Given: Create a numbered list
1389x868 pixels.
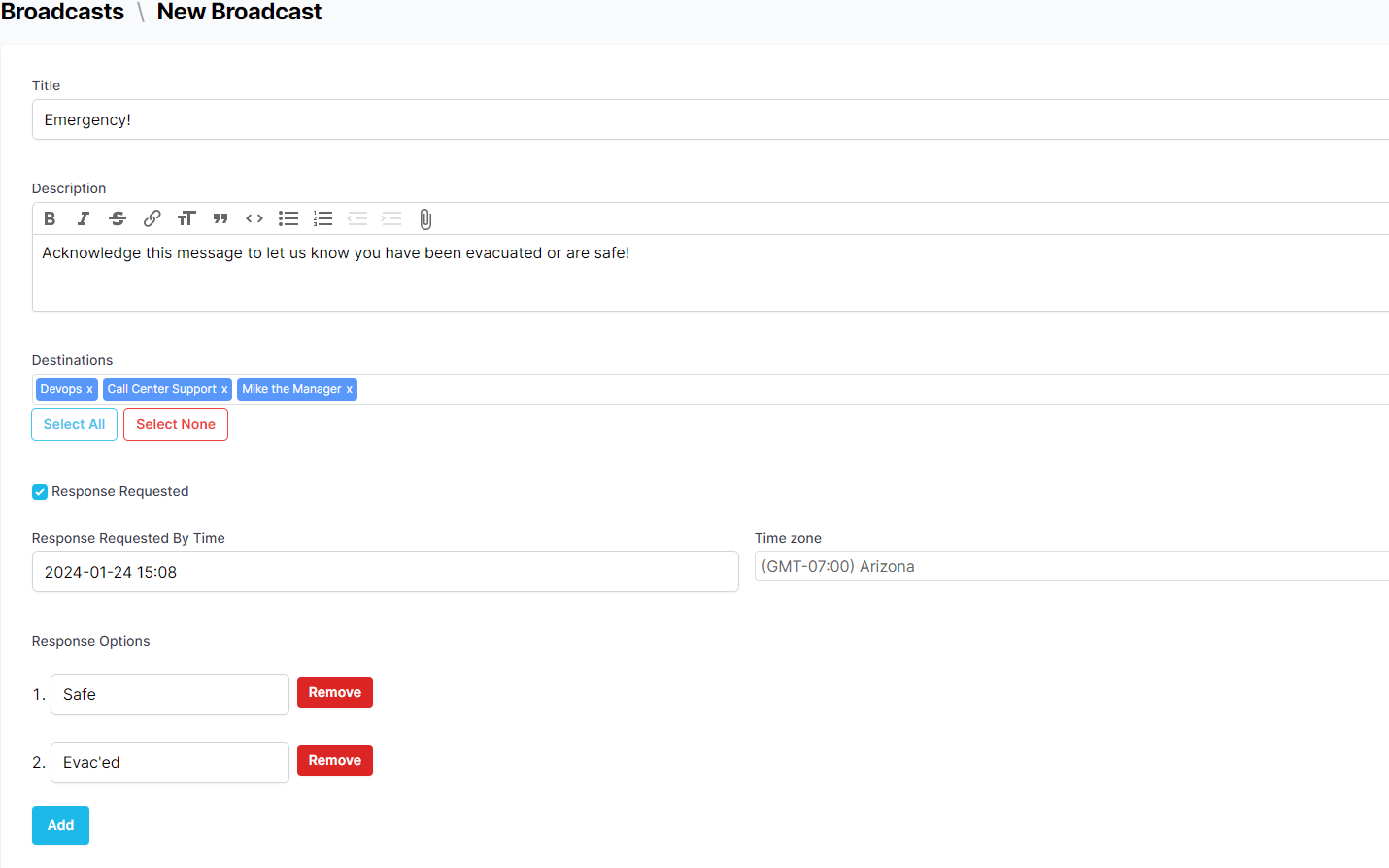Looking at the screenshot, I should [x=322, y=217].
